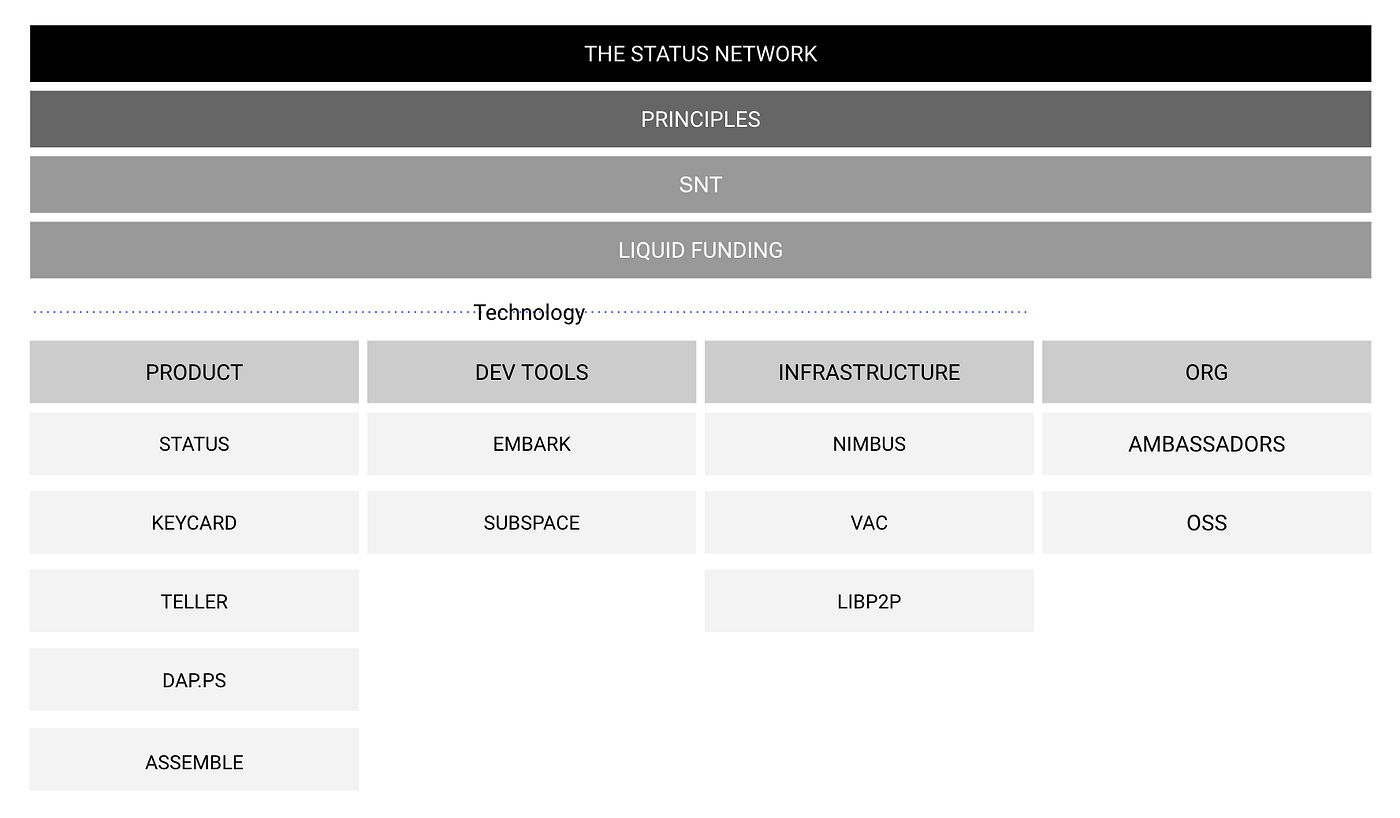Open the SUBSPACE box
Screen dimensions: 1400x818
531,522
